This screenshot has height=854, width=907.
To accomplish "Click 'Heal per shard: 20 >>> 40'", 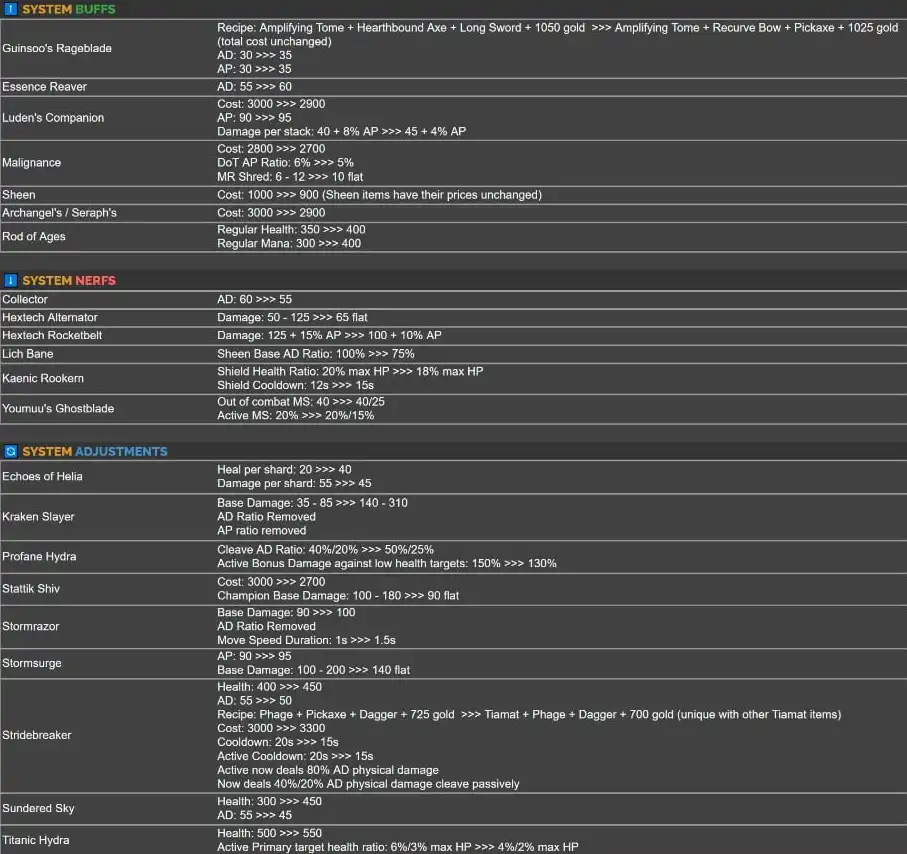I will [x=284, y=470].
